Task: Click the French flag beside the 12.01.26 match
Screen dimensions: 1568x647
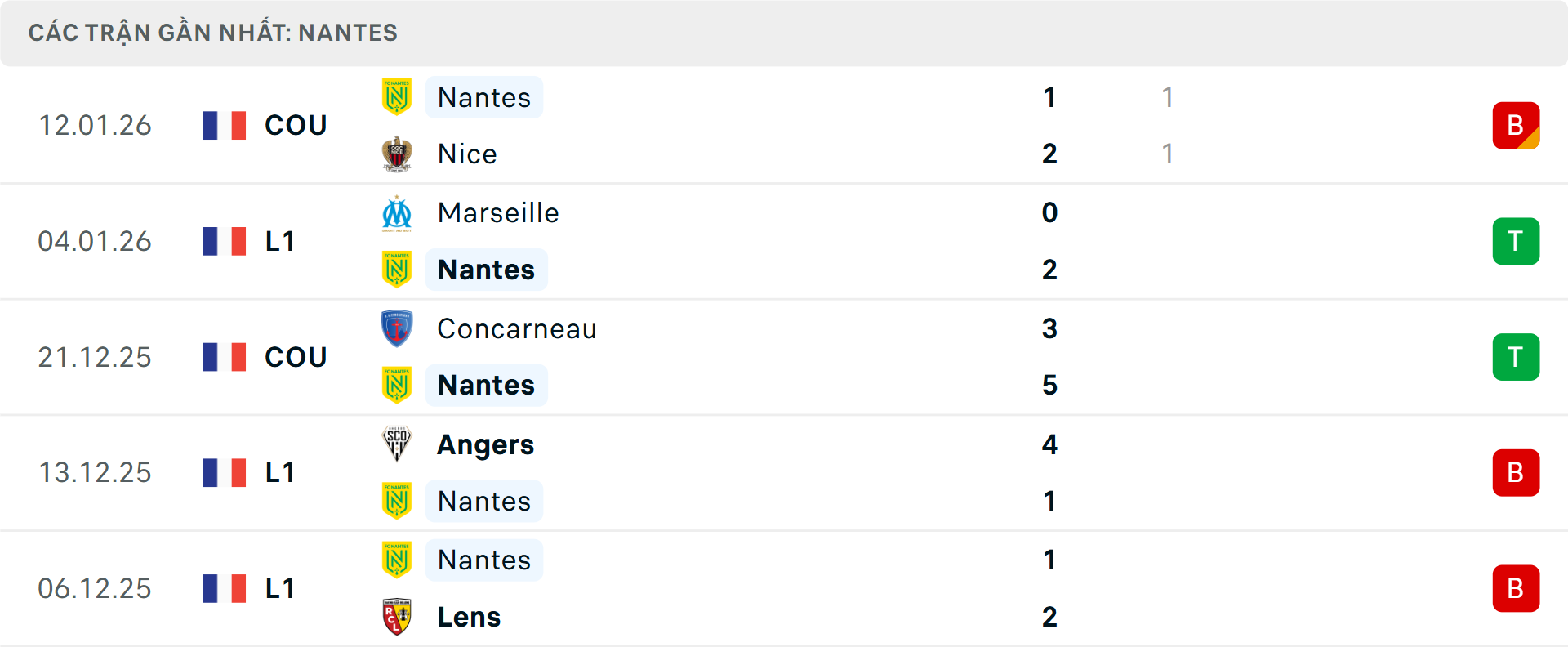Action: 224,125
